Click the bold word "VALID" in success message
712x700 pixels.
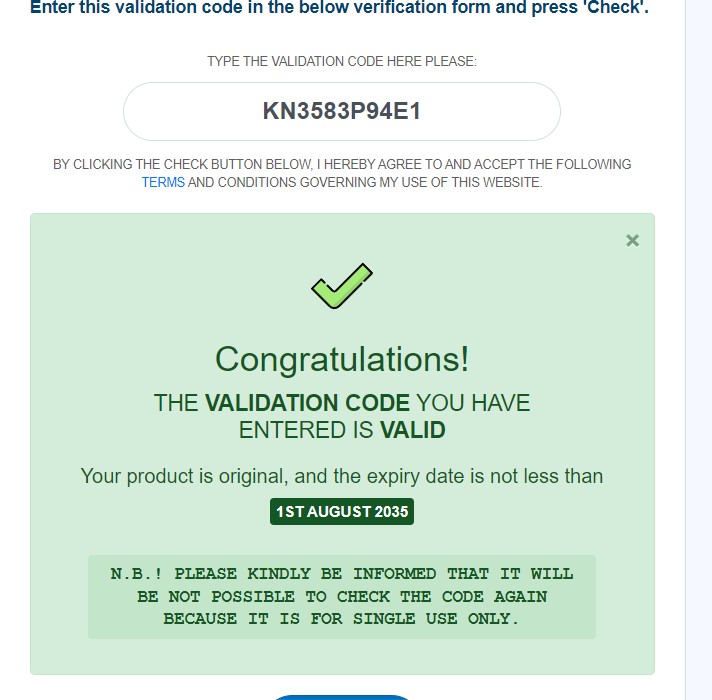pyautogui.click(x=412, y=430)
